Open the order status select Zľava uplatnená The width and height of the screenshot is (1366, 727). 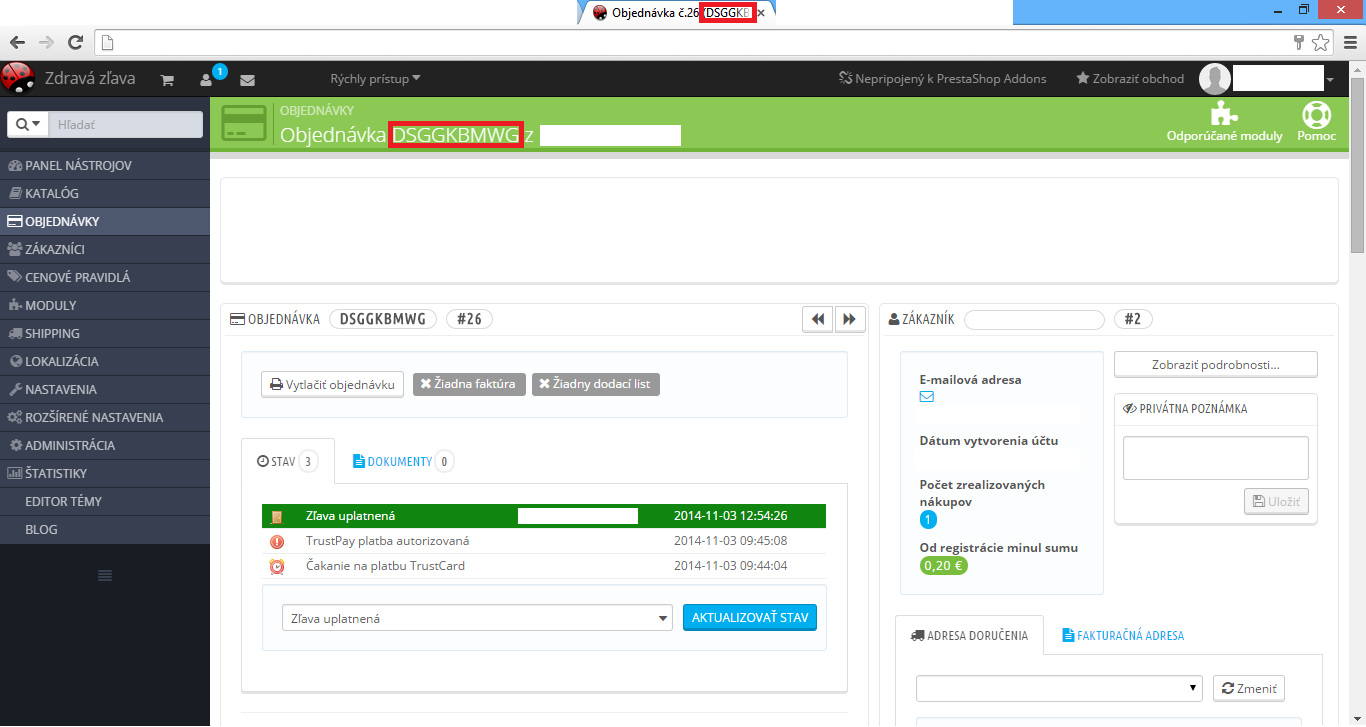(x=476, y=618)
